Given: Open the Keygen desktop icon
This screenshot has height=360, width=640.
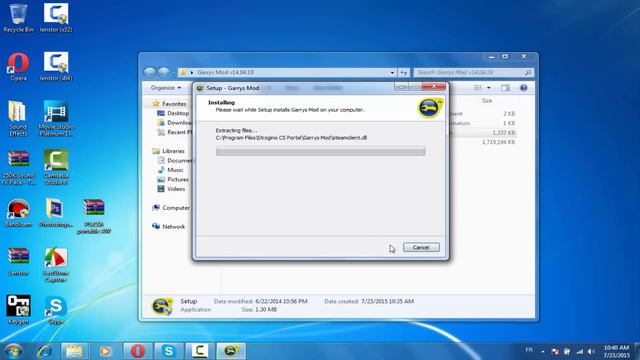Looking at the screenshot, I should point(18,310).
